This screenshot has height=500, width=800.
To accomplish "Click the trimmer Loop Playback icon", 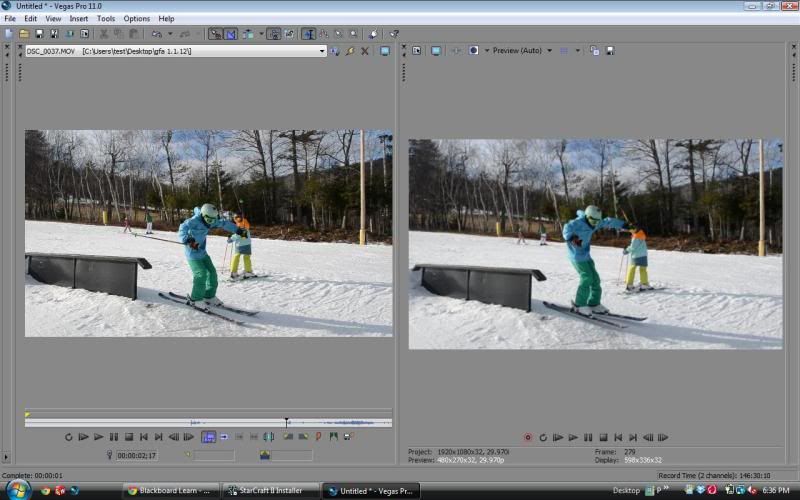I will coord(69,437).
